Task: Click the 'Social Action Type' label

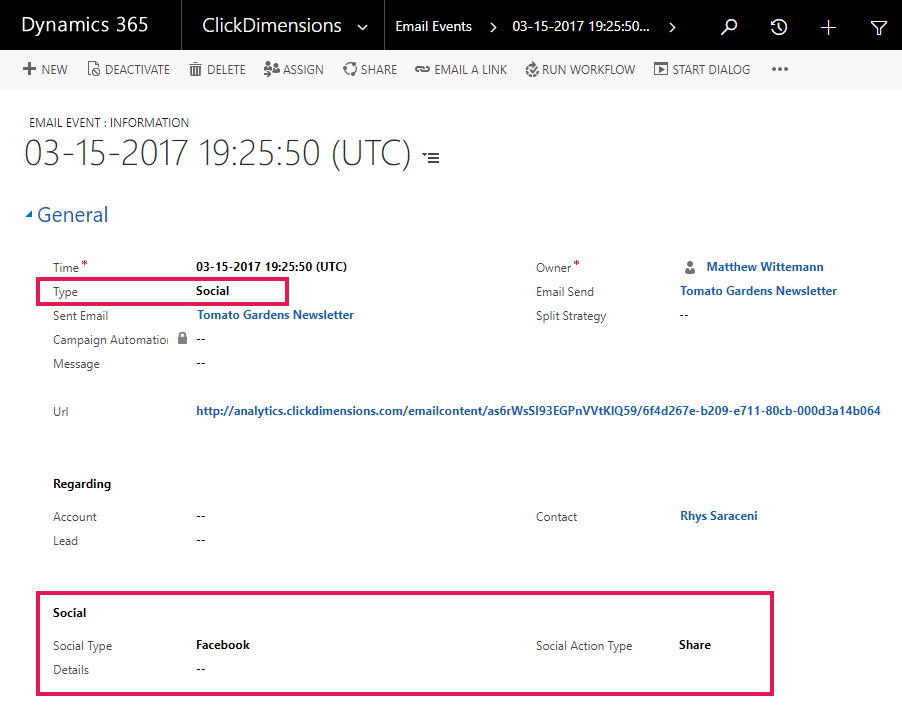Action: (x=584, y=646)
